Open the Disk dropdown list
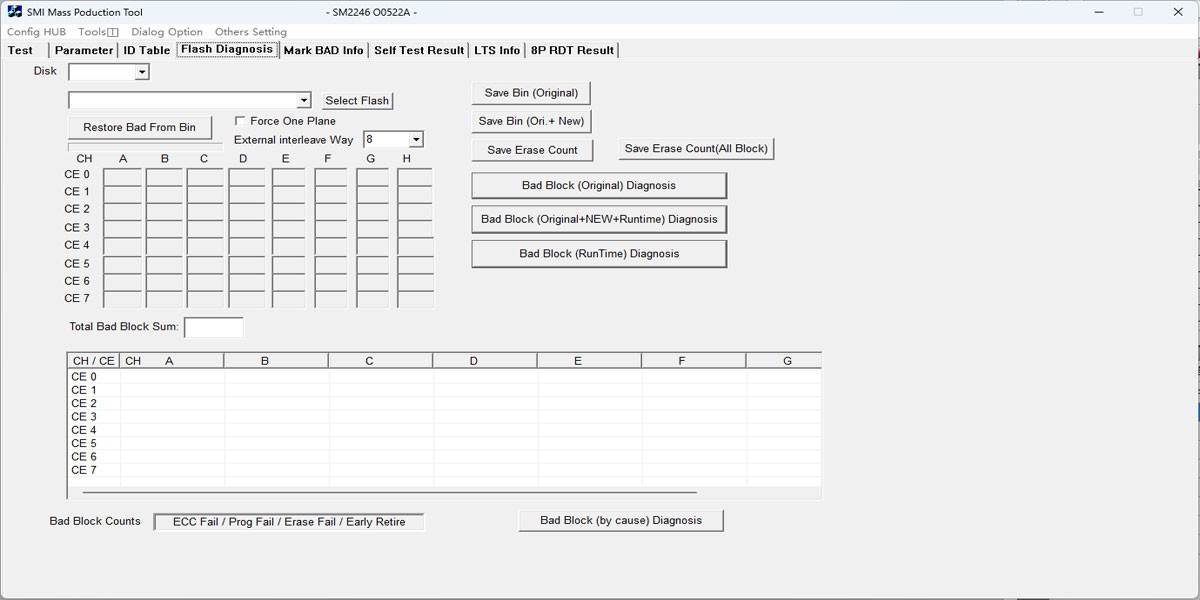The height and width of the screenshot is (600, 1200). 141,72
